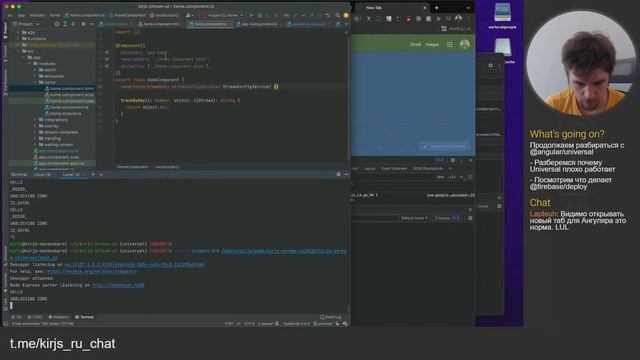This screenshot has height=360, width=640.
Task: Switch to app-routing.module.ts editor tab
Action: pyautogui.click(x=259, y=24)
